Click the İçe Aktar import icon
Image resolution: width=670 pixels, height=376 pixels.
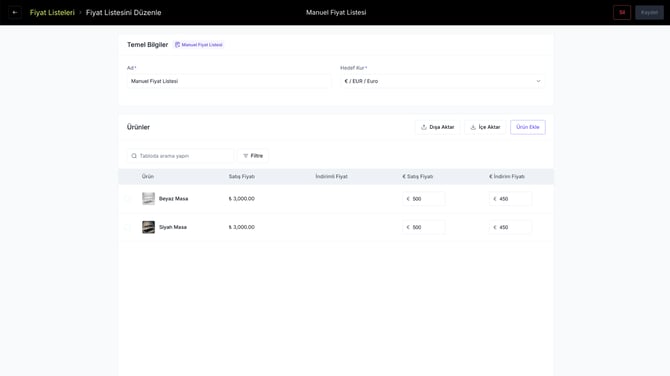473,127
